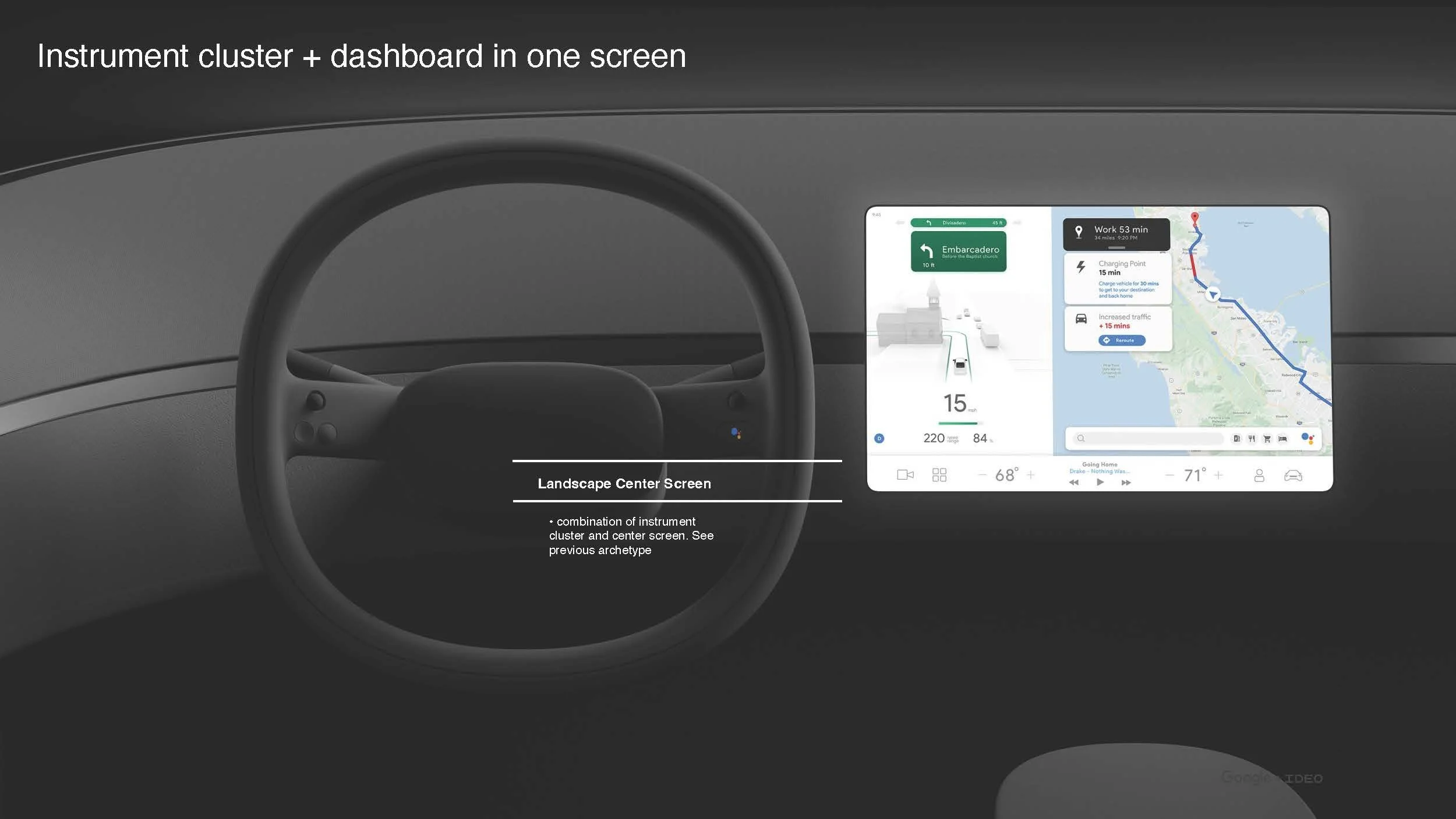Tap the shopping cart icon
The width and height of the screenshot is (1456, 819).
click(1267, 438)
